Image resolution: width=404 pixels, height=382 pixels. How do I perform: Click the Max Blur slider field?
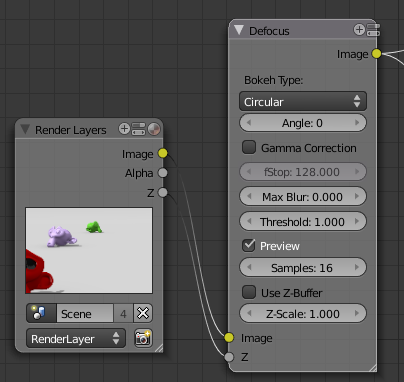(303, 197)
